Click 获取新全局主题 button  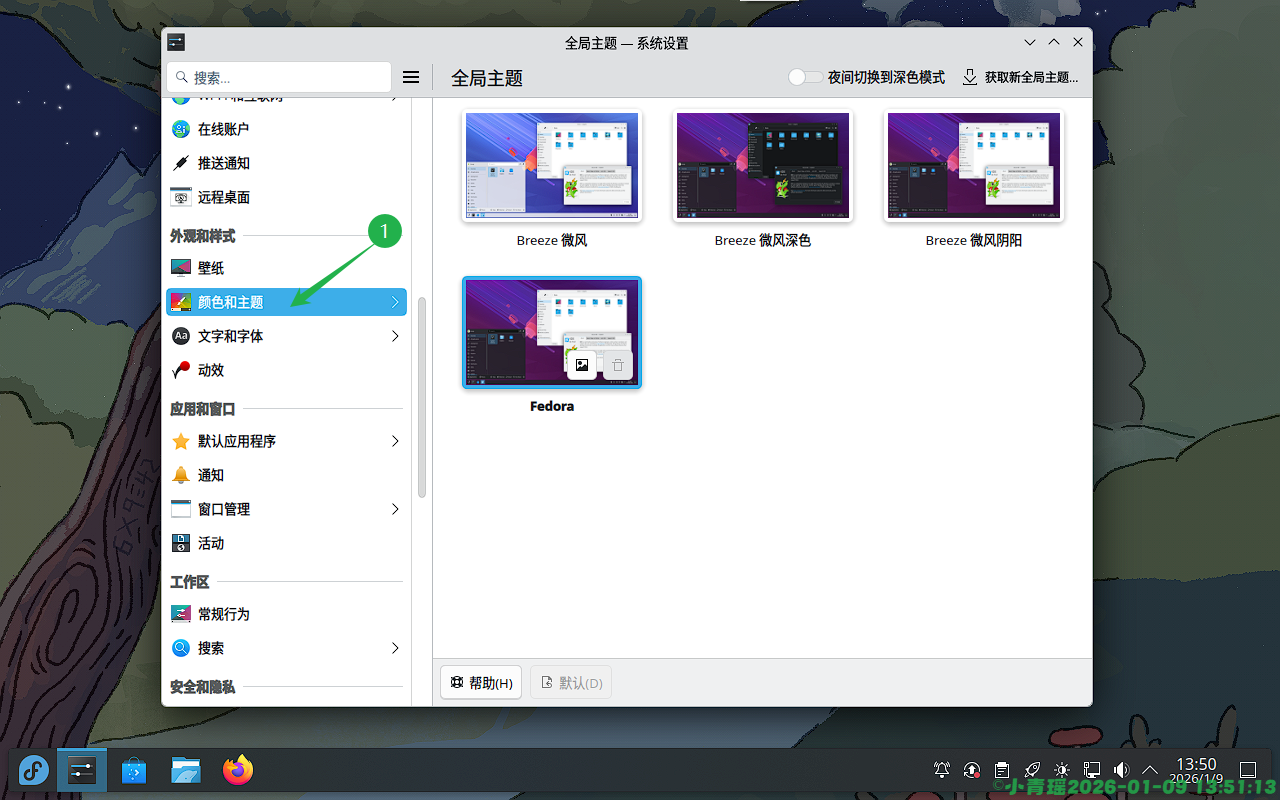1020,77
